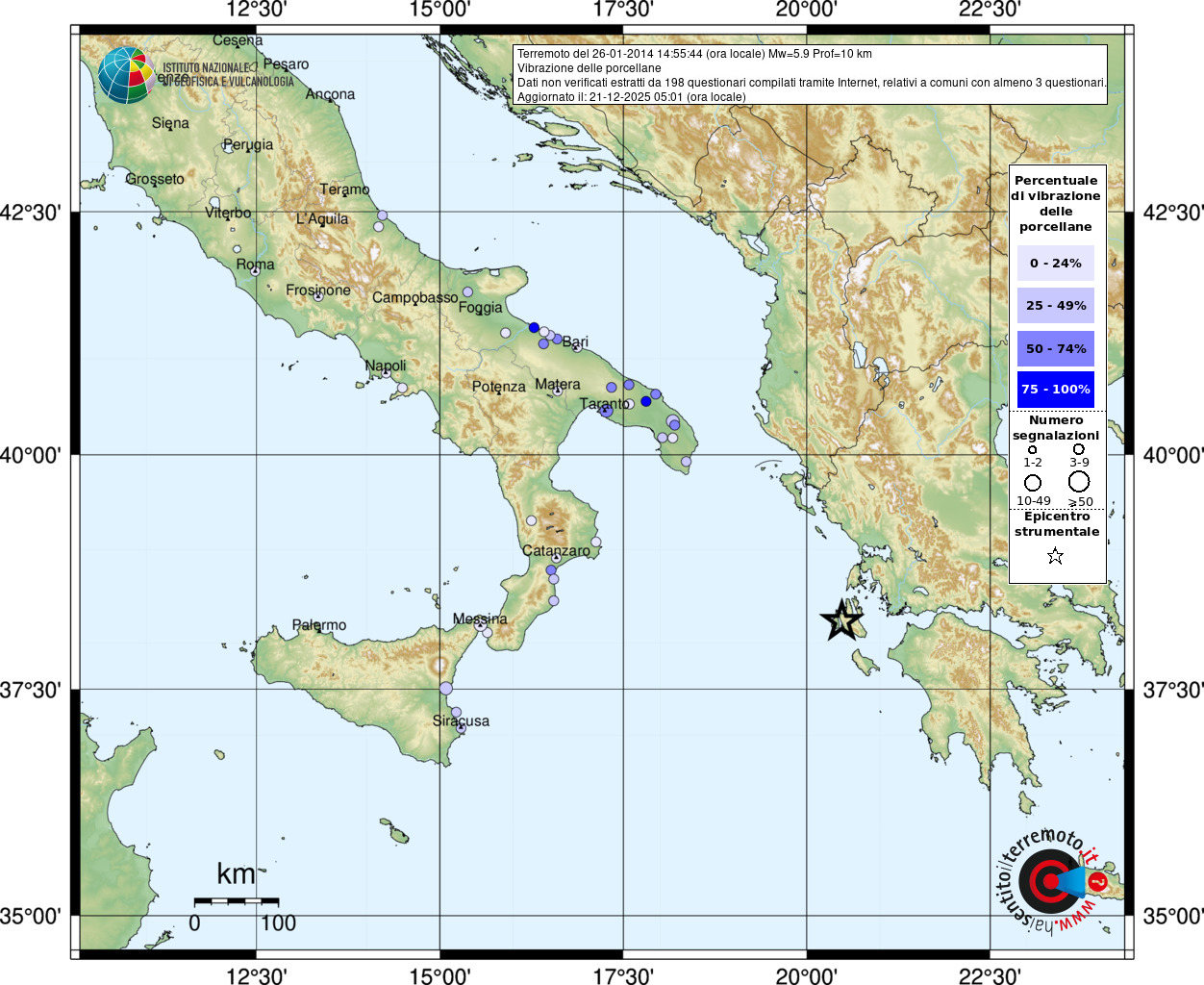The image size is (1204, 985).
Task: Click the earthquake title line with Mw=5.9
Action: [x=694, y=54]
